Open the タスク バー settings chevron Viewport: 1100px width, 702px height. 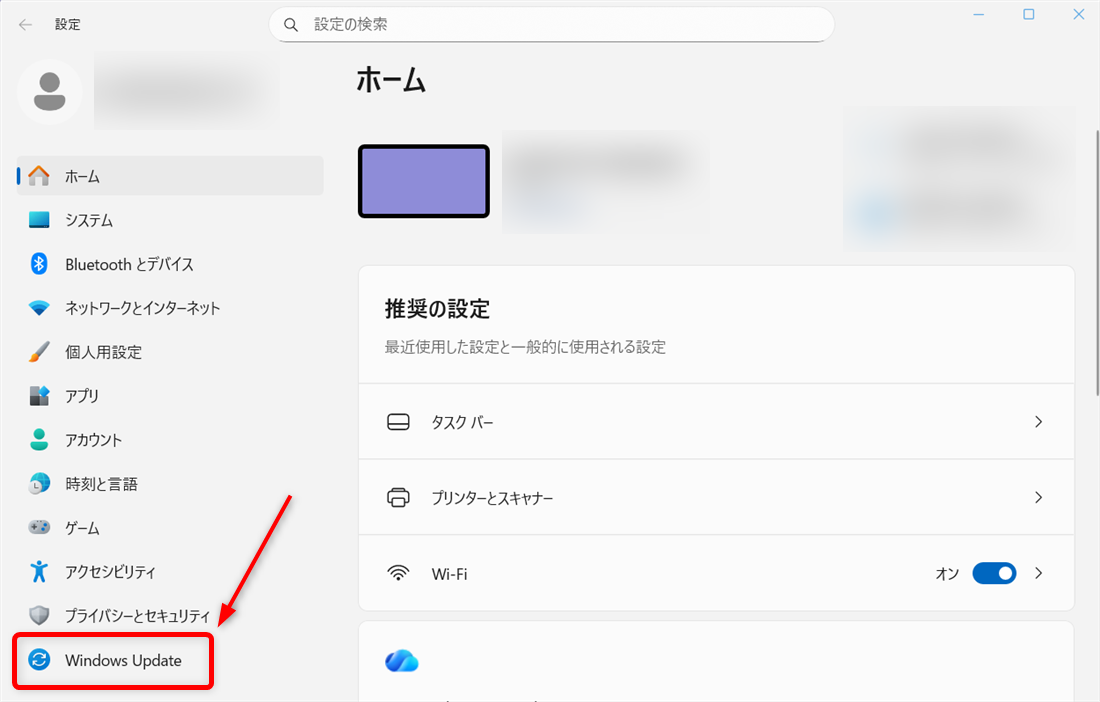1038,422
